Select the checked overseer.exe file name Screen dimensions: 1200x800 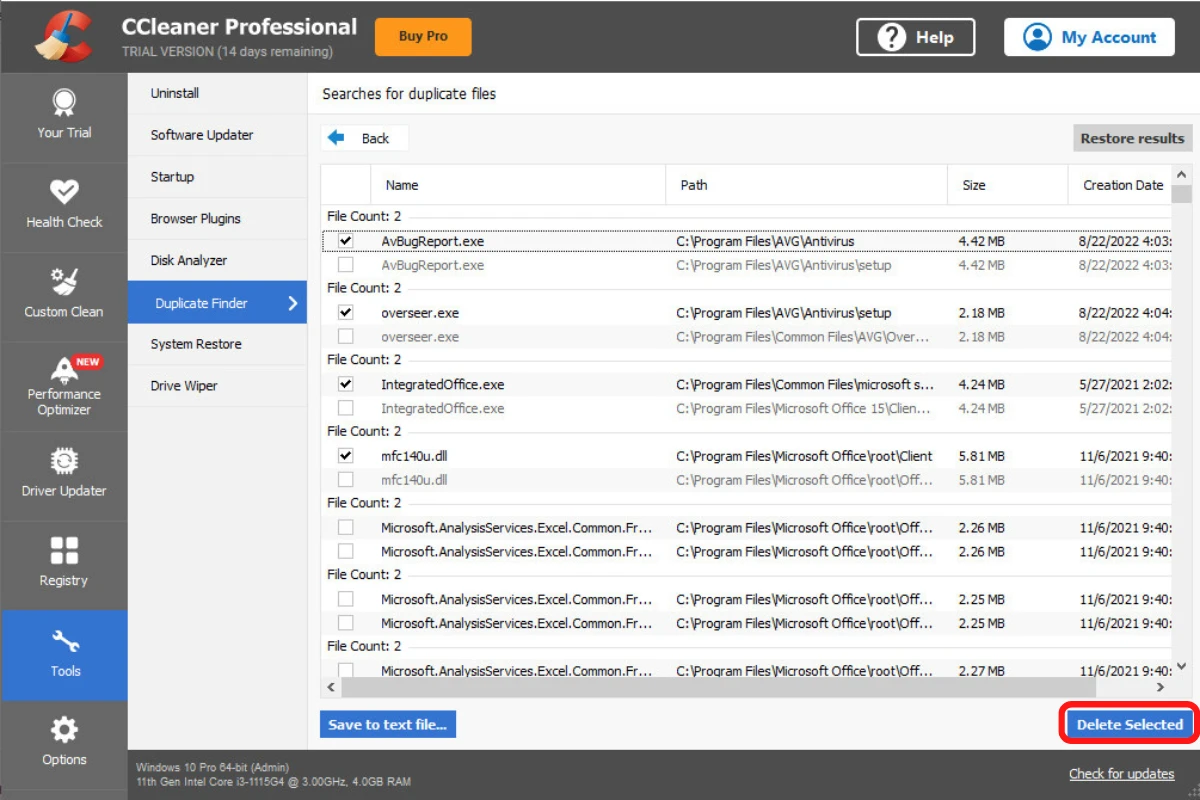point(420,313)
